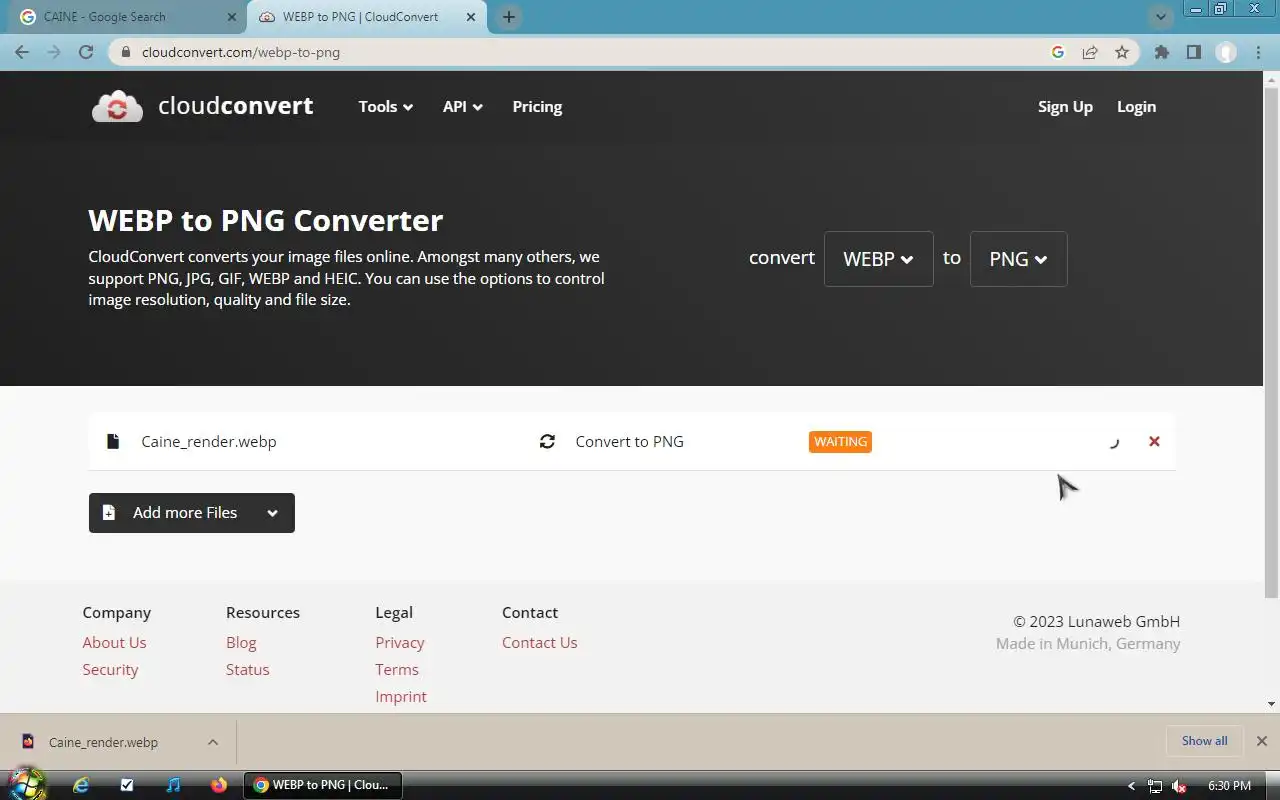Open the PNG target format dropdown
This screenshot has width=1280, height=800.
pos(1018,259)
